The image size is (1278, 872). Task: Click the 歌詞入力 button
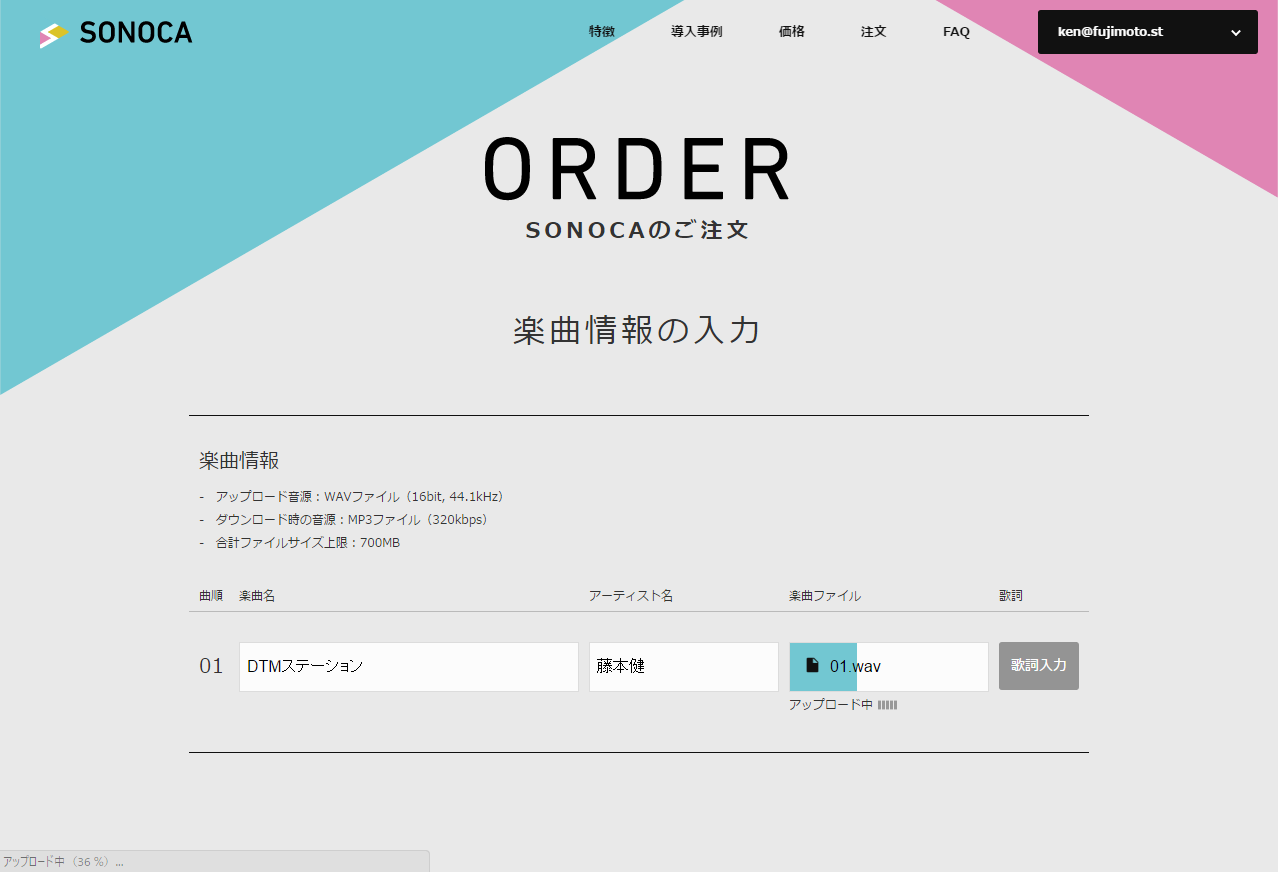pyautogui.click(x=1039, y=666)
